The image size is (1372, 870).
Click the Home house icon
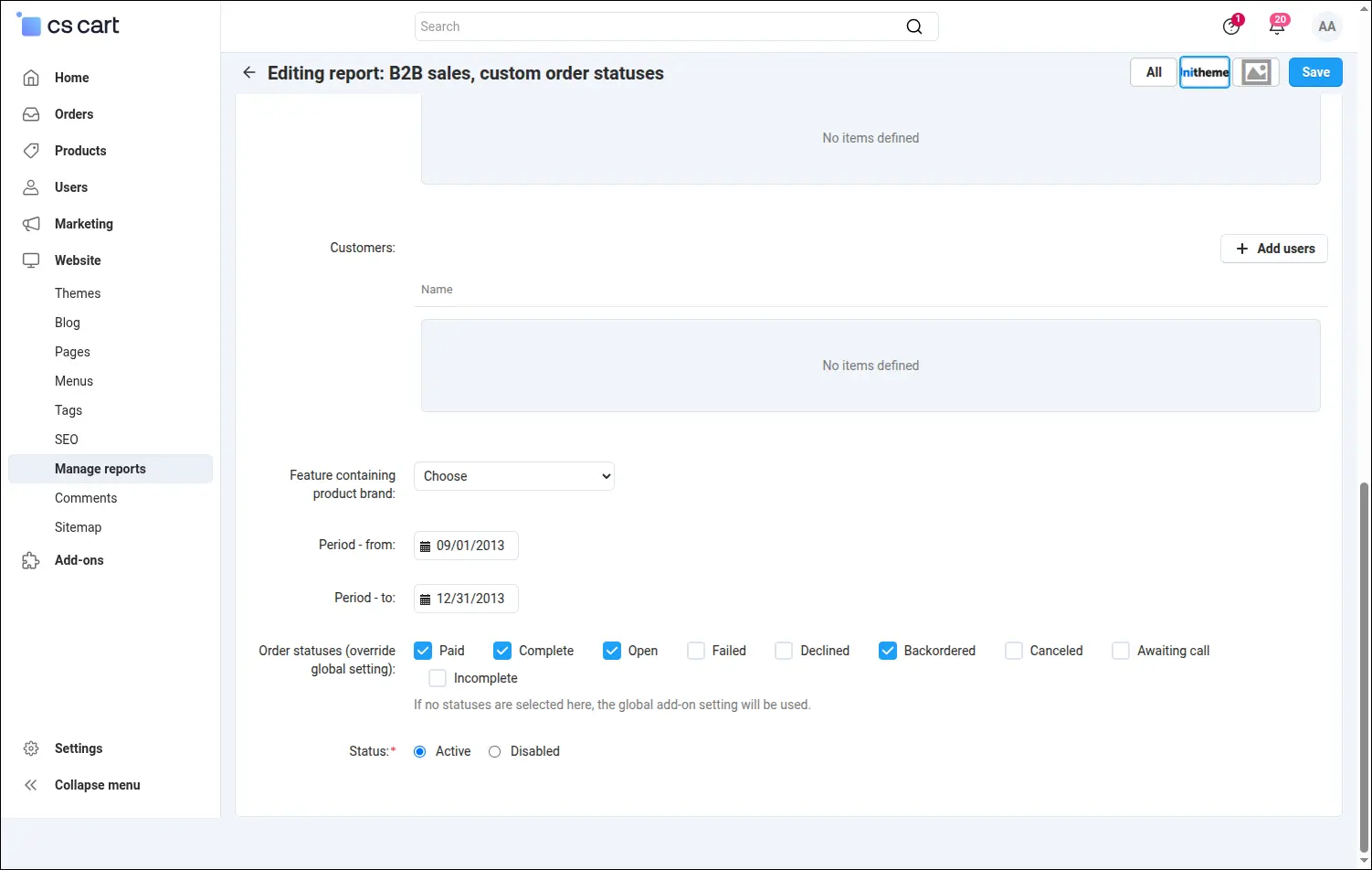click(31, 78)
